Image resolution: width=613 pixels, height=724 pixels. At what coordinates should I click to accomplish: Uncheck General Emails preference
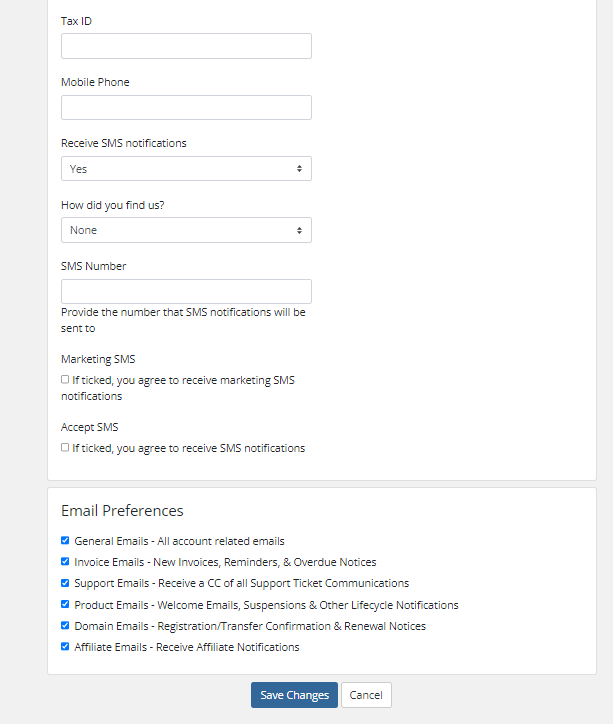click(65, 540)
